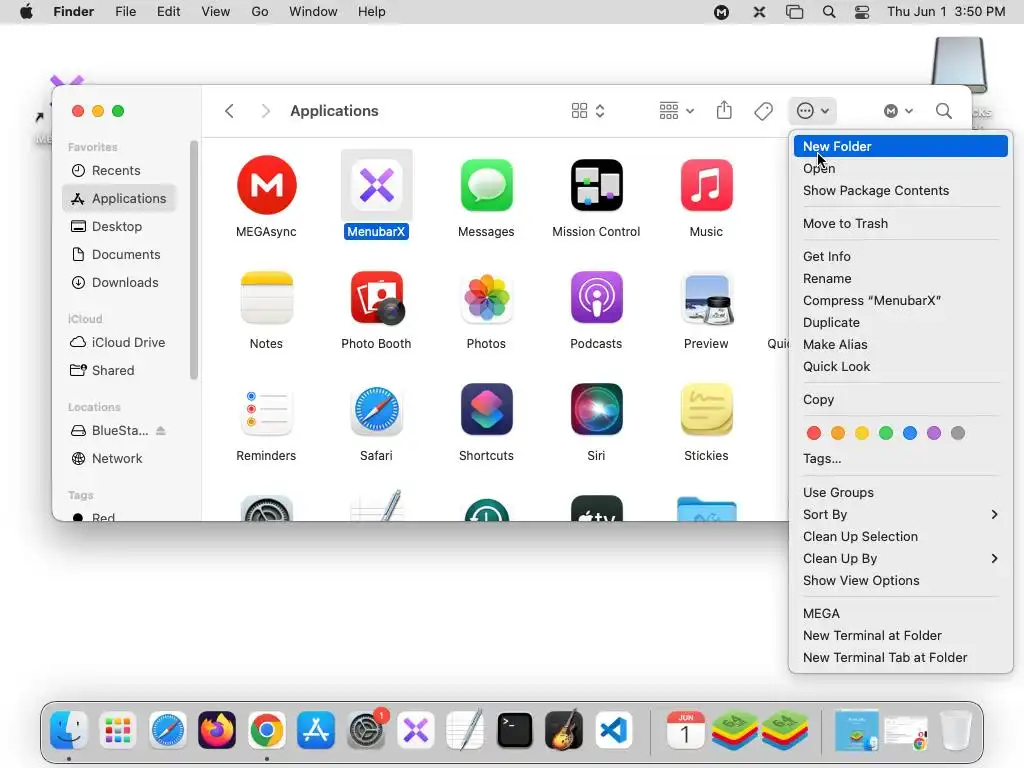Click the Spotlight search in menu bar
Viewport: 1024px width, 768px height.
coord(829,12)
